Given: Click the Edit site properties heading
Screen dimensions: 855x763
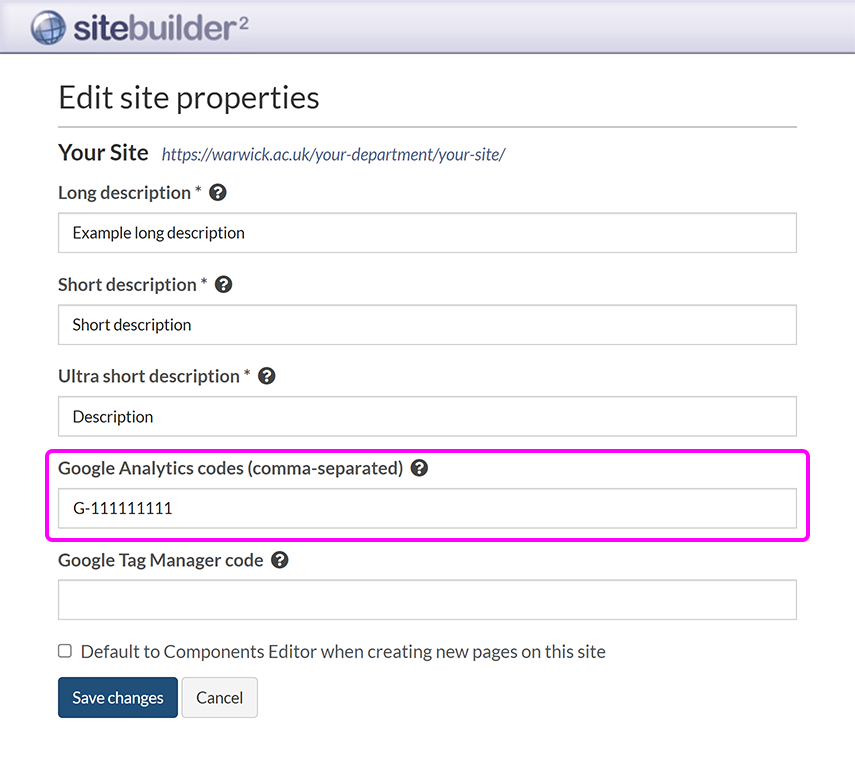Looking at the screenshot, I should pos(188,97).
